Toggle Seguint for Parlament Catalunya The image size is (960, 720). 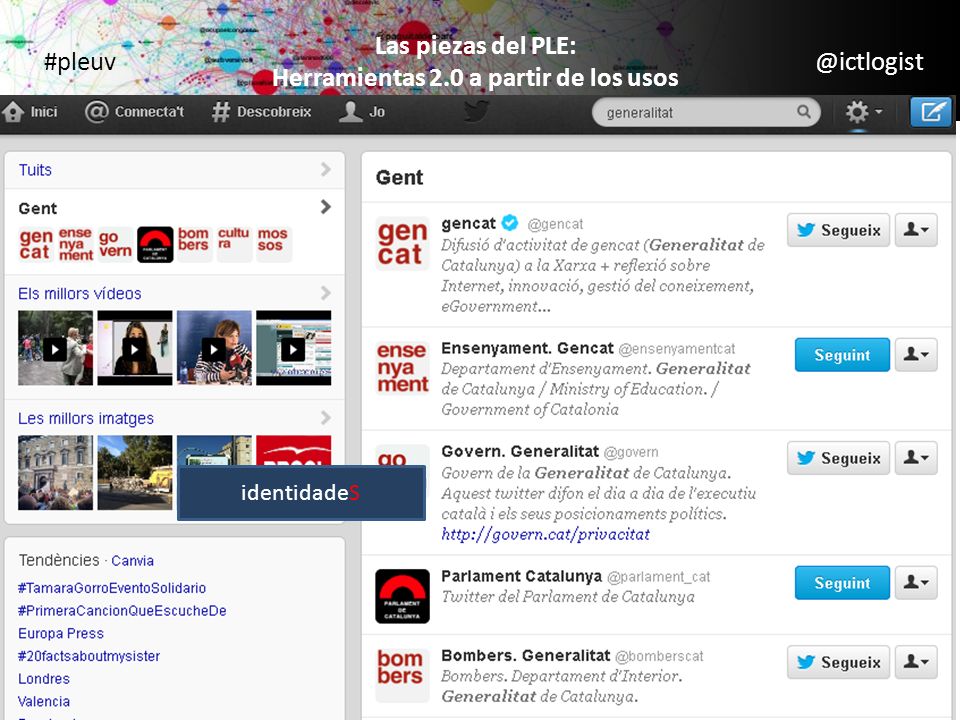coord(842,583)
